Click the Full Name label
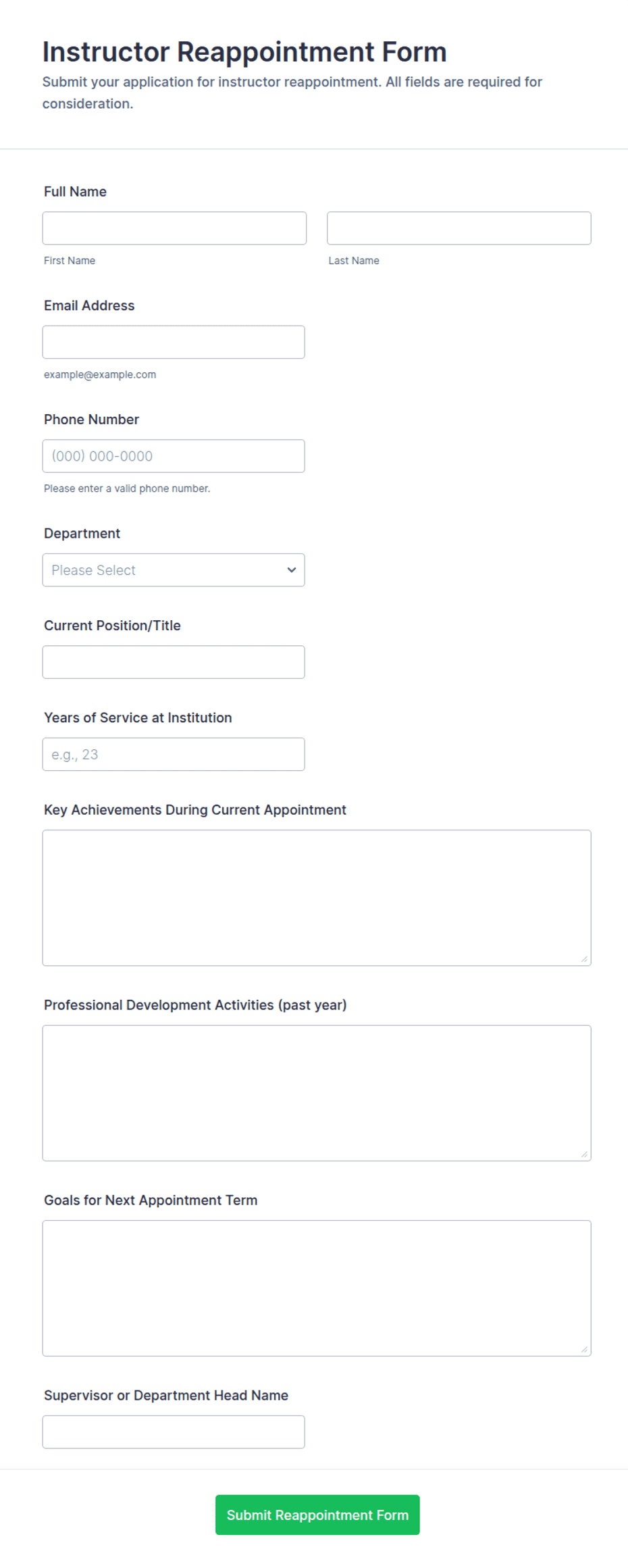The height and width of the screenshot is (1568, 628). point(75,192)
